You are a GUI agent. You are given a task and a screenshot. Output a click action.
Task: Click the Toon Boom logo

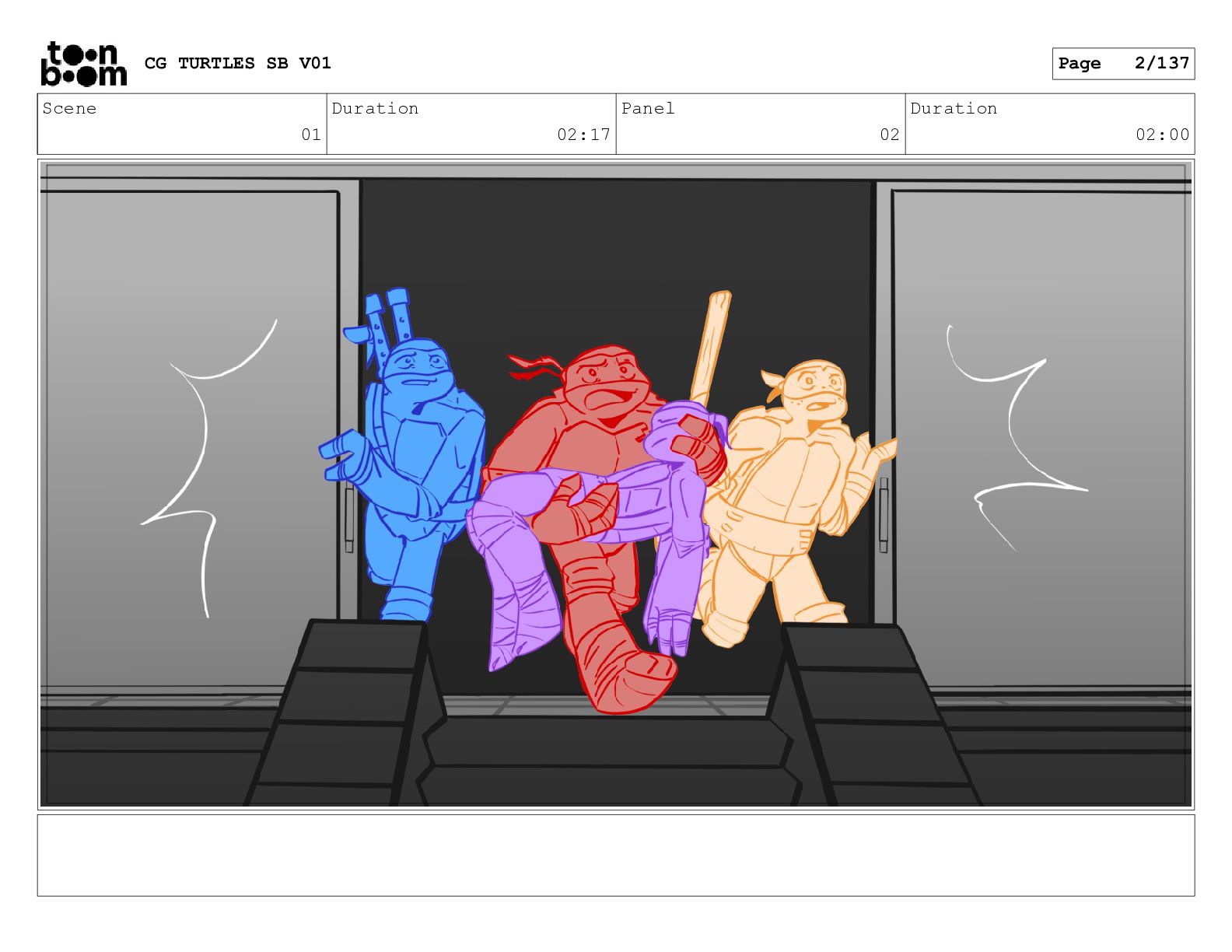(x=82, y=64)
